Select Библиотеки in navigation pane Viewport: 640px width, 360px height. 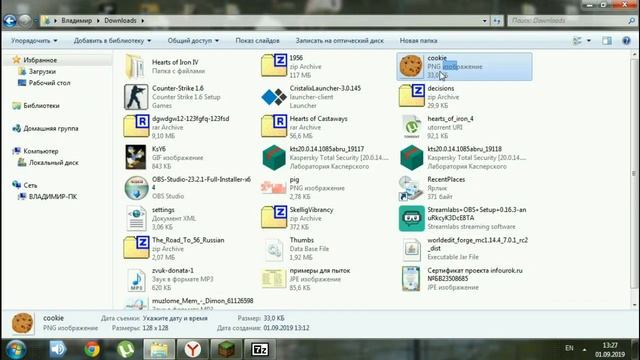click(41, 106)
